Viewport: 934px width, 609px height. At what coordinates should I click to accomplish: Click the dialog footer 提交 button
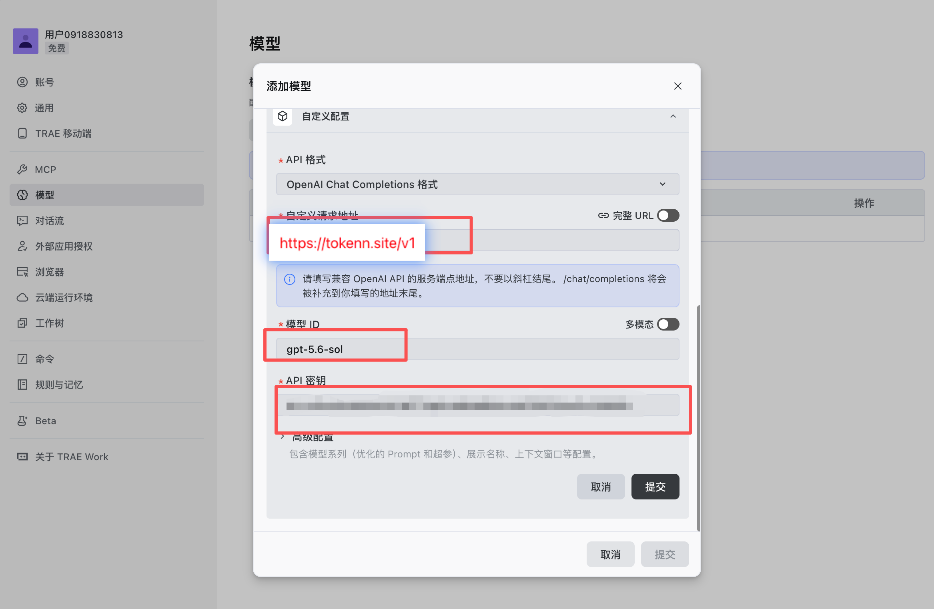[x=665, y=554]
